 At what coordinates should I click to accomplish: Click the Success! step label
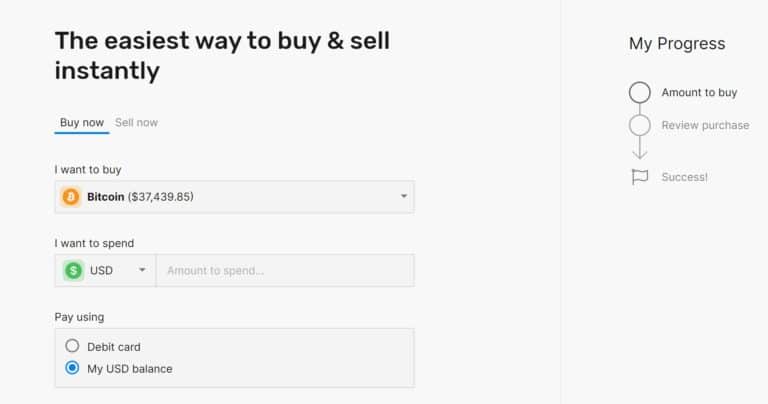coord(684,177)
